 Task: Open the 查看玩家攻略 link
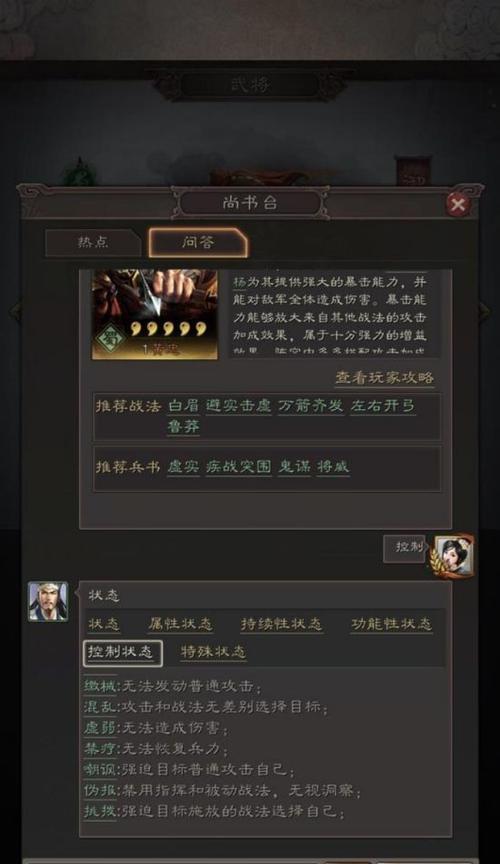(x=384, y=377)
